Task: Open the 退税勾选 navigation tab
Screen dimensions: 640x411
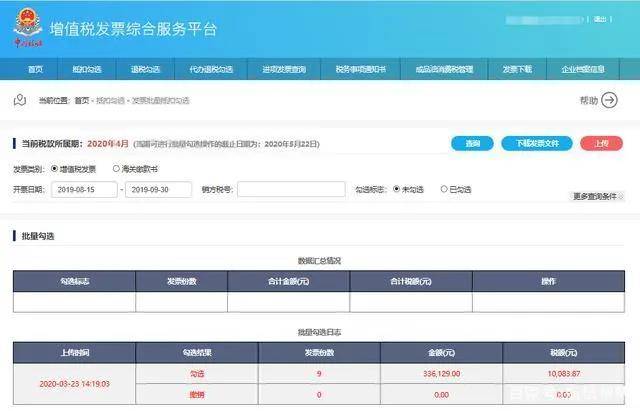Action: pyautogui.click(x=145, y=69)
